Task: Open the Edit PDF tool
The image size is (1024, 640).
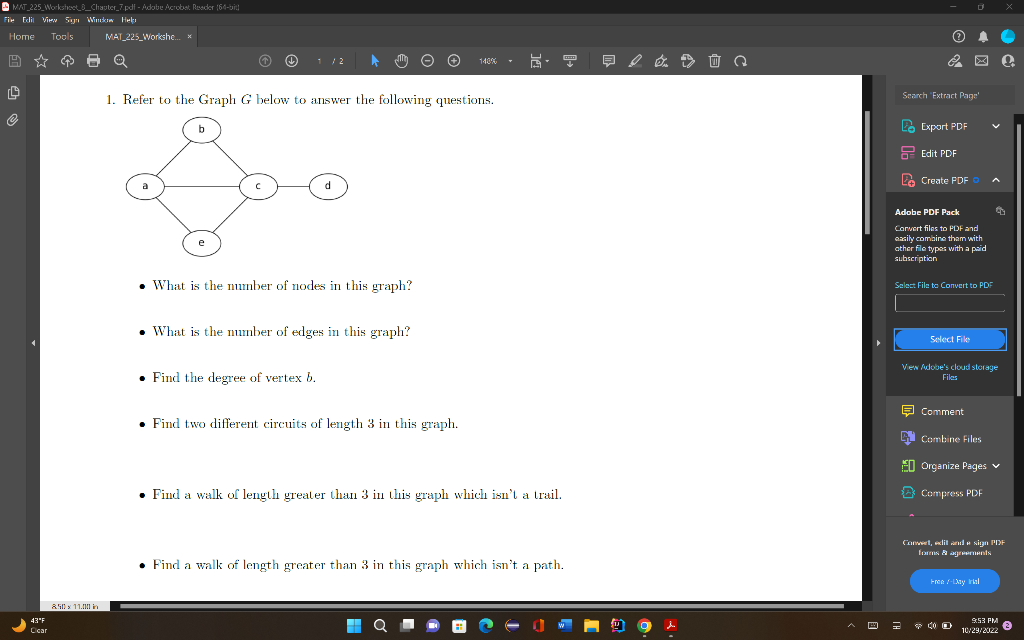Action: coord(938,153)
